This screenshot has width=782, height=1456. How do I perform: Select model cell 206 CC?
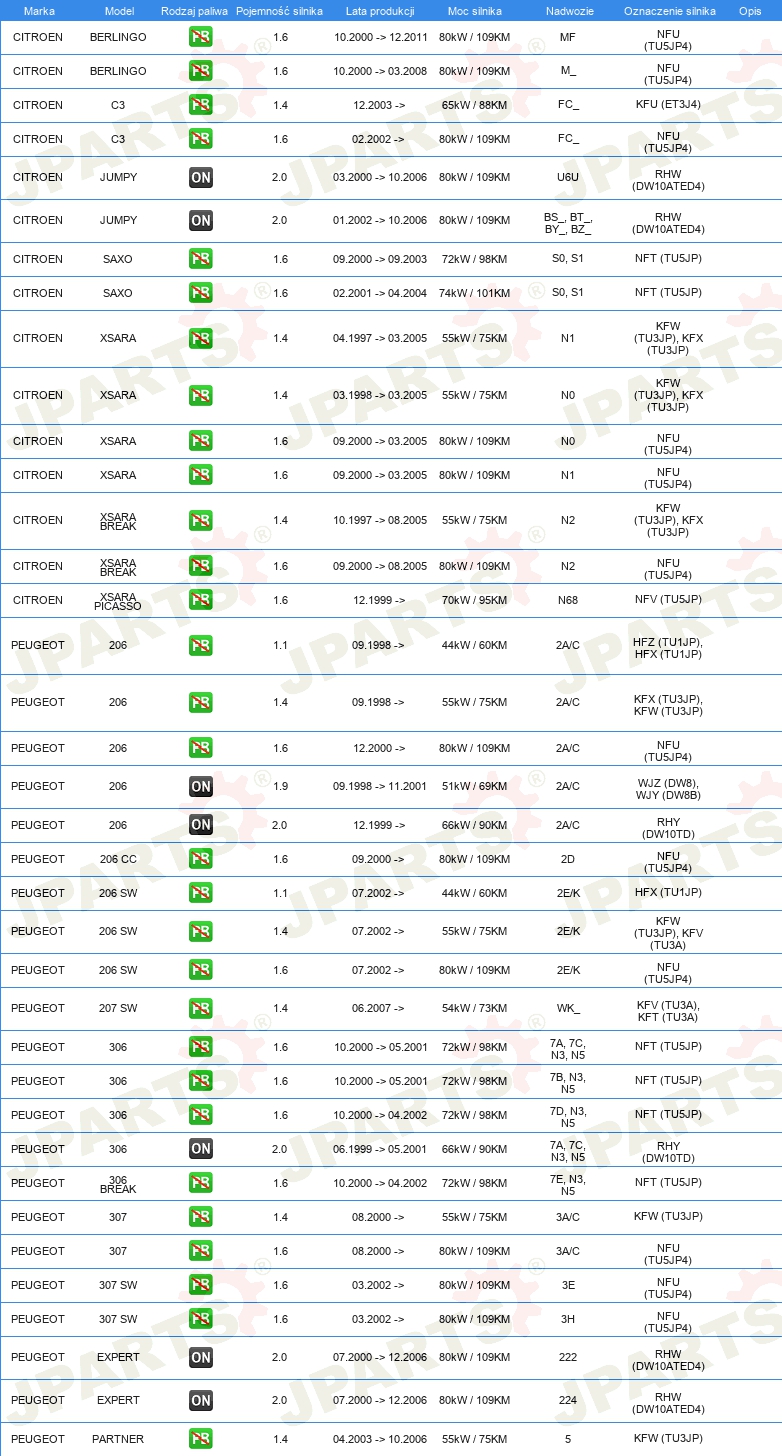[x=119, y=859]
